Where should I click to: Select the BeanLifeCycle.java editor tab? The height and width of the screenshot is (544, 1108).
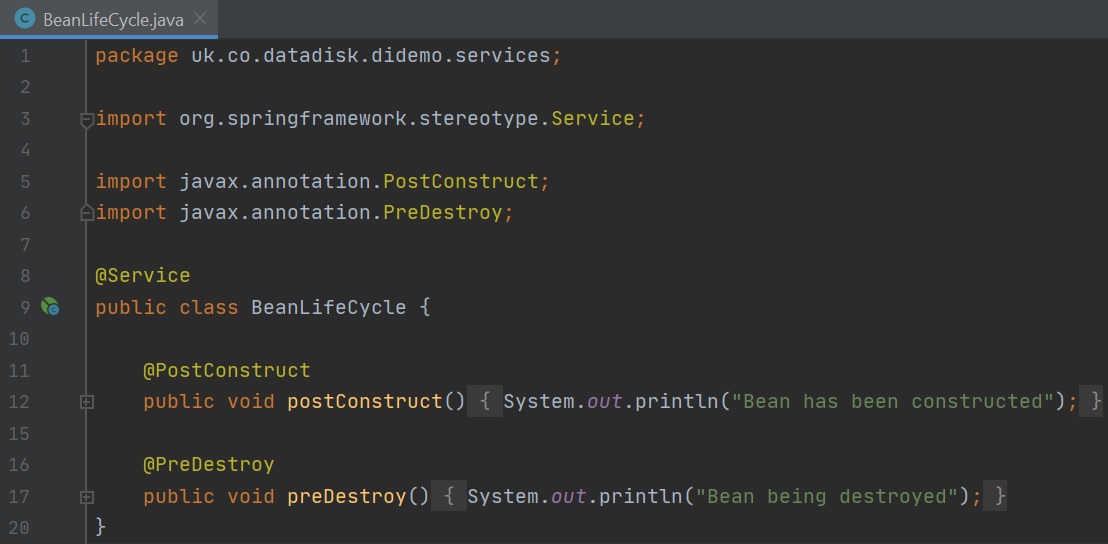point(110,19)
